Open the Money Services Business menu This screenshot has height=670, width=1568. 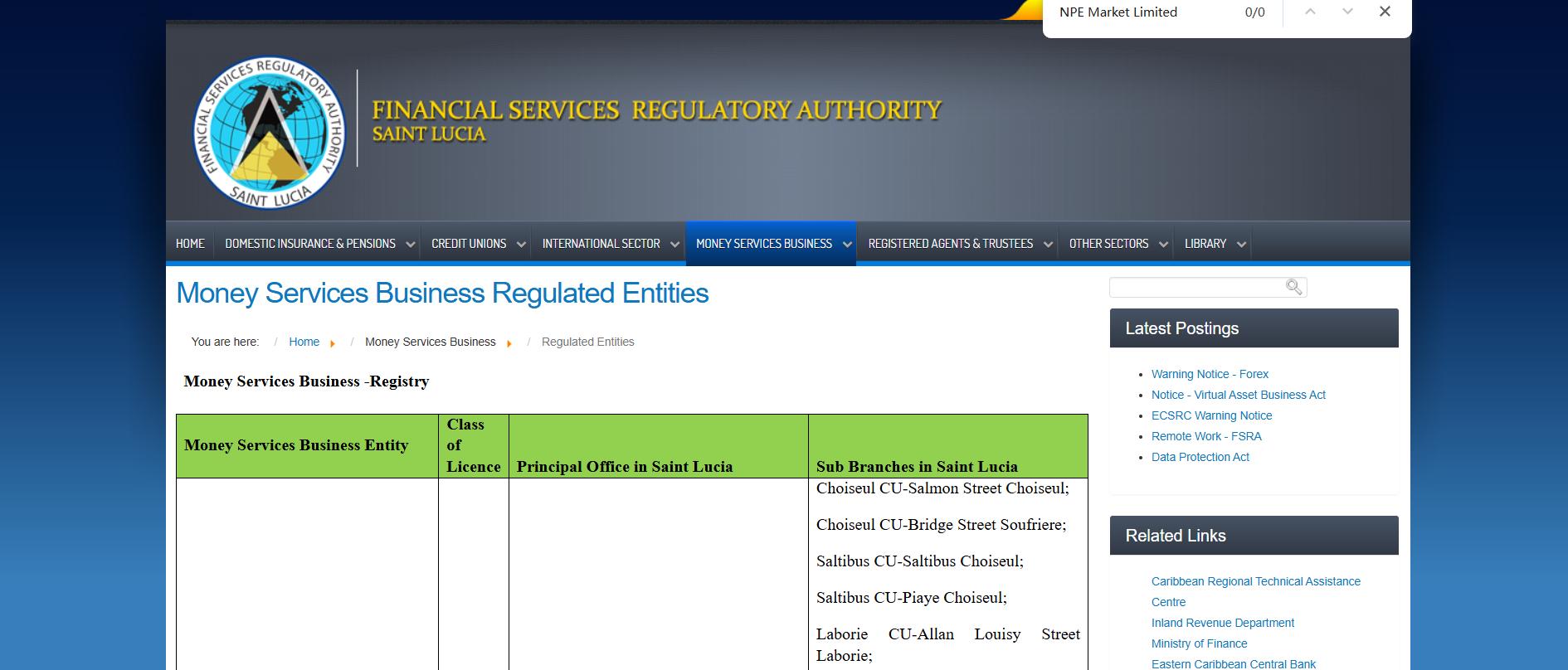click(764, 244)
